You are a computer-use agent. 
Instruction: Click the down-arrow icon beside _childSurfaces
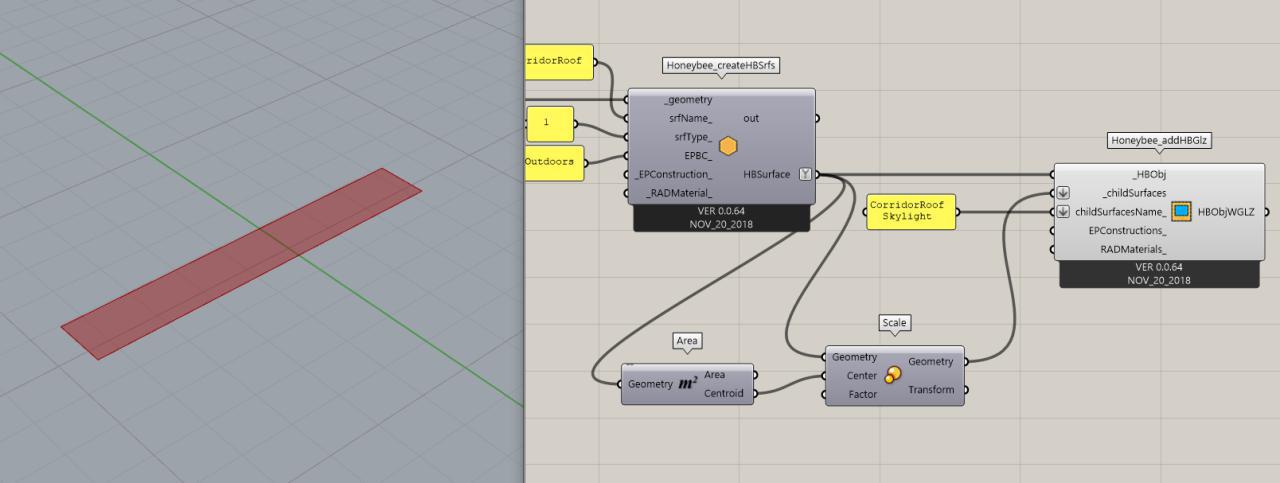tap(1064, 193)
